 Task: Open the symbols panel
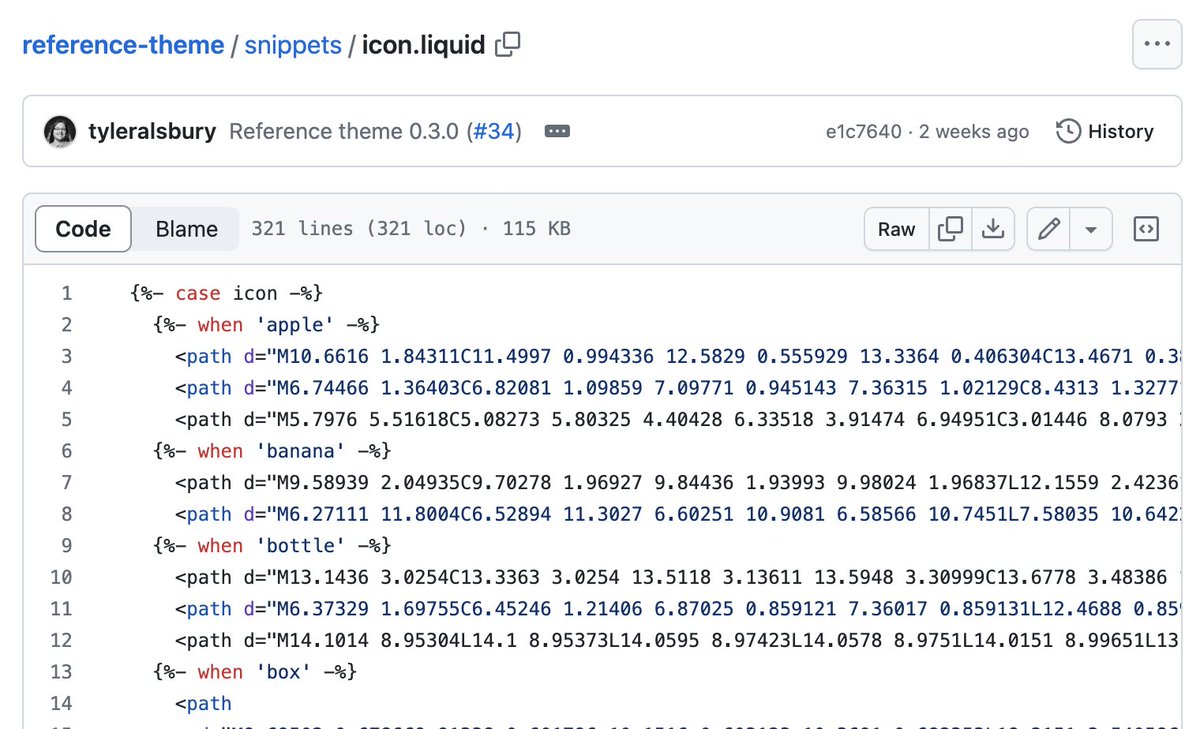tap(1145, 229)
